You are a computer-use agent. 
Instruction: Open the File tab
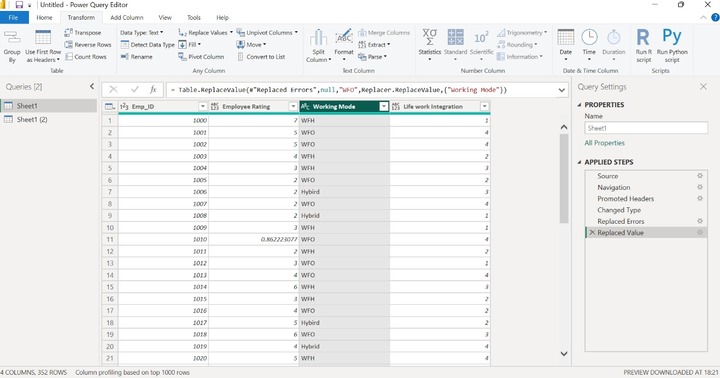(x=14, y=17)
